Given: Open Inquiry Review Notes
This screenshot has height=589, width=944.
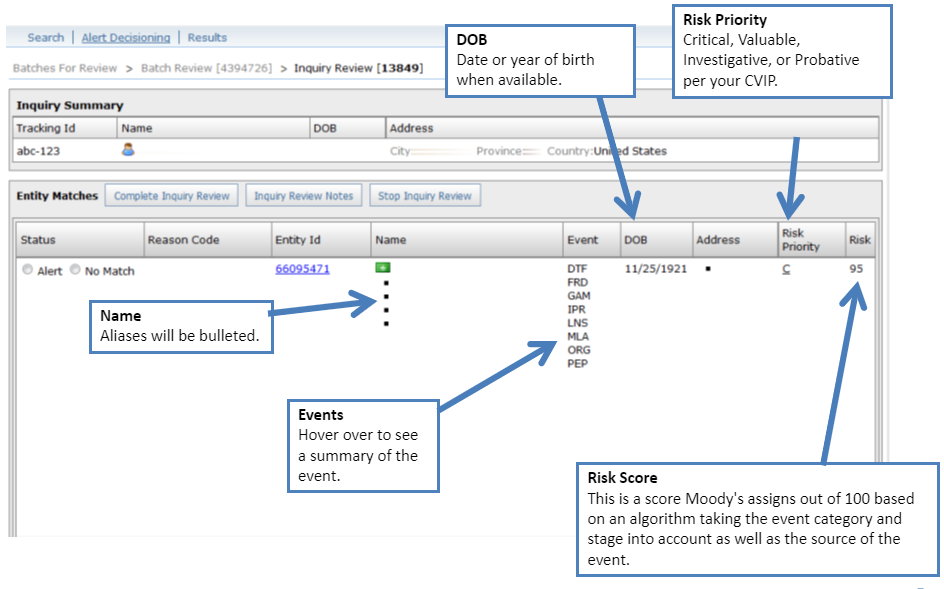Looking at the screenshot, I should [x=303, y=195].
